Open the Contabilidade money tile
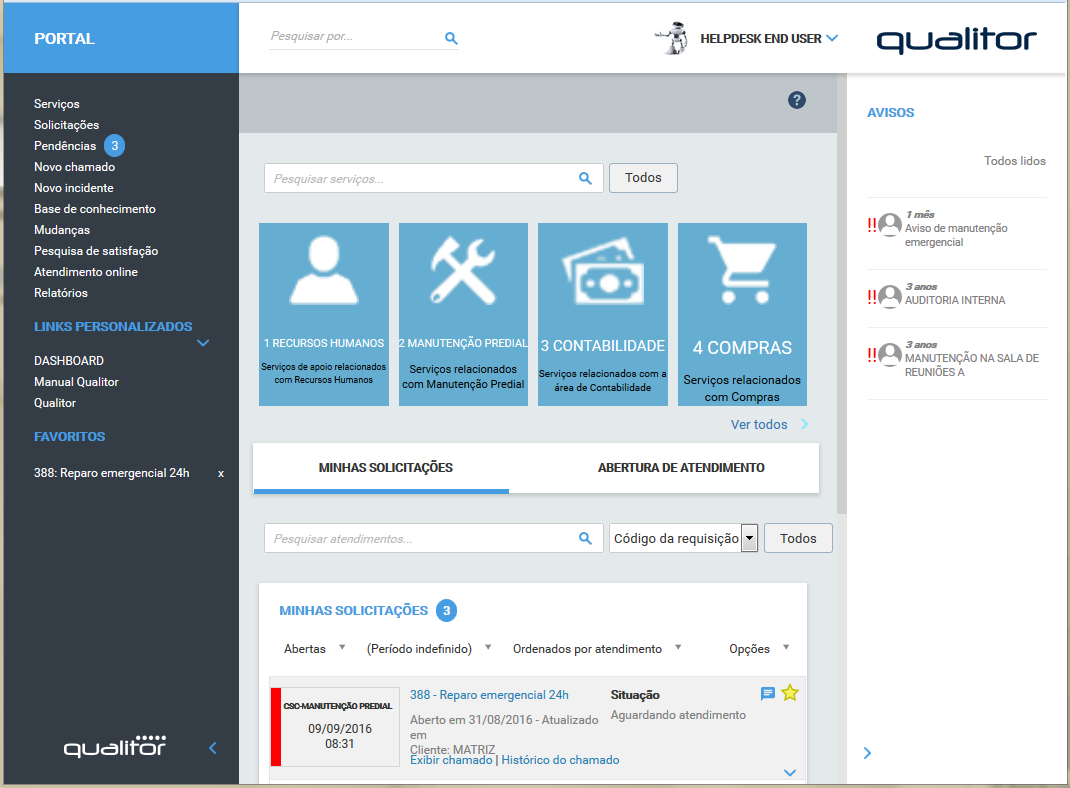This screenshot has height=788, width=1070. coord(602,313)
